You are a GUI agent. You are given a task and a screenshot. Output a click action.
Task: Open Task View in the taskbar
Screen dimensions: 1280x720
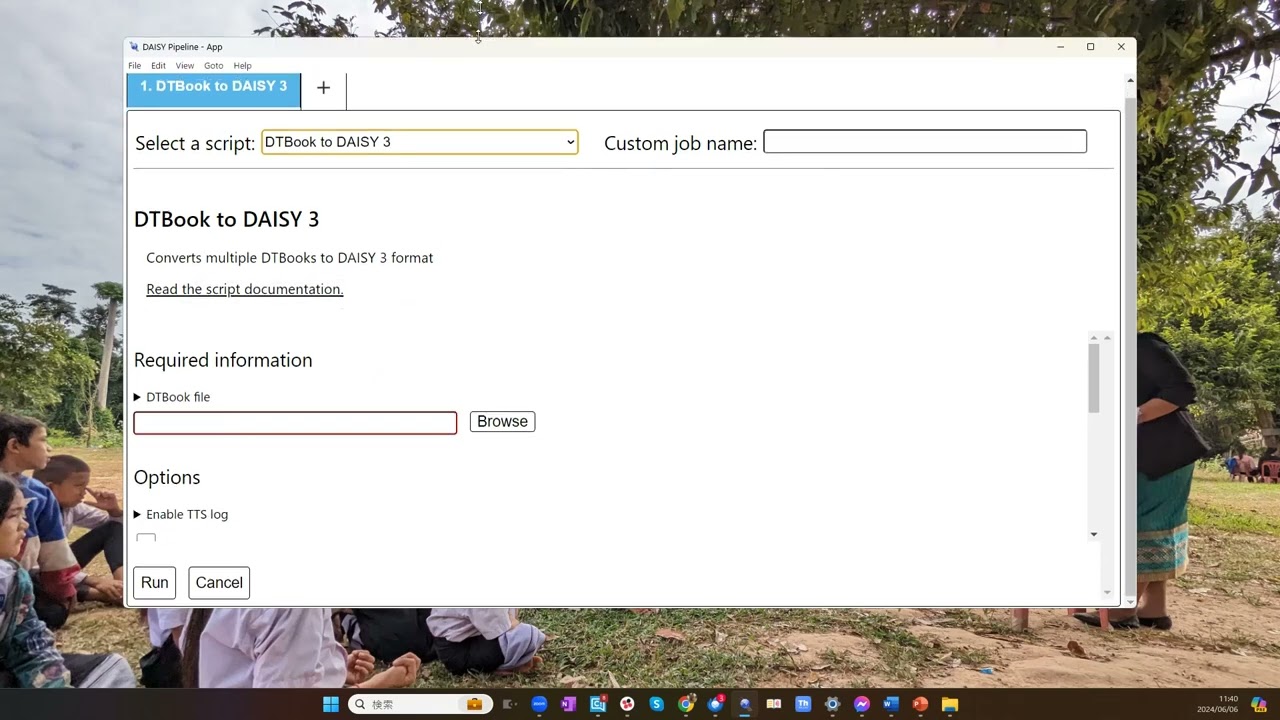(510, 704)
